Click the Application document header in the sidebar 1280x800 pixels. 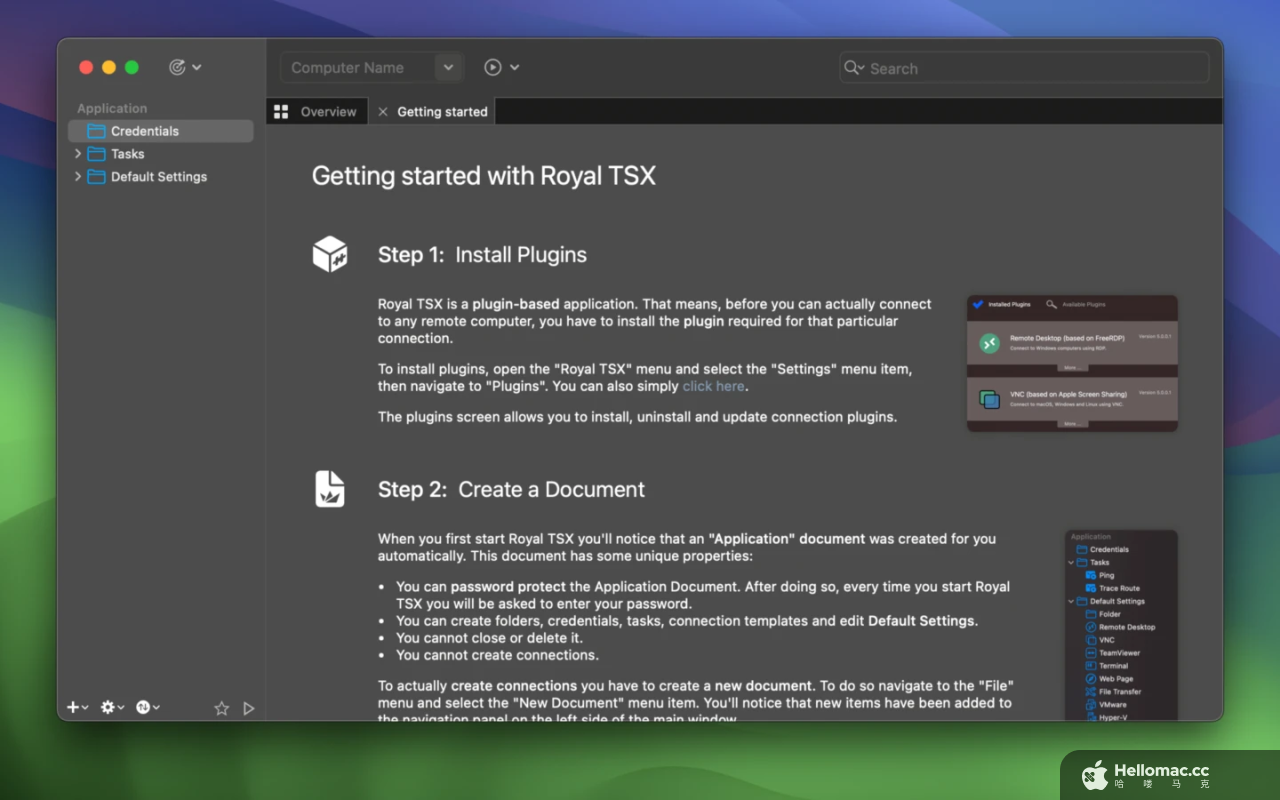112,108
